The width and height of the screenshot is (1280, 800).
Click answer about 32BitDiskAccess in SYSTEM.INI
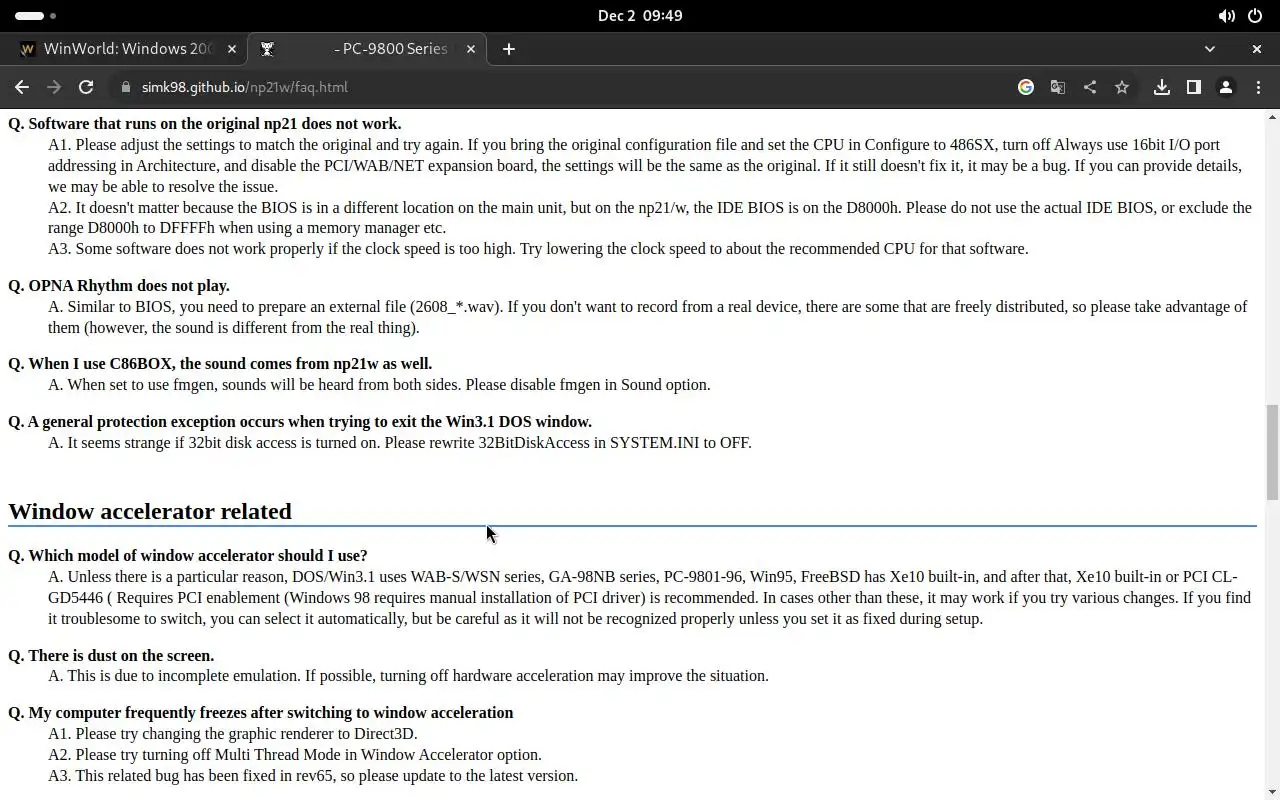coord(400,443)
